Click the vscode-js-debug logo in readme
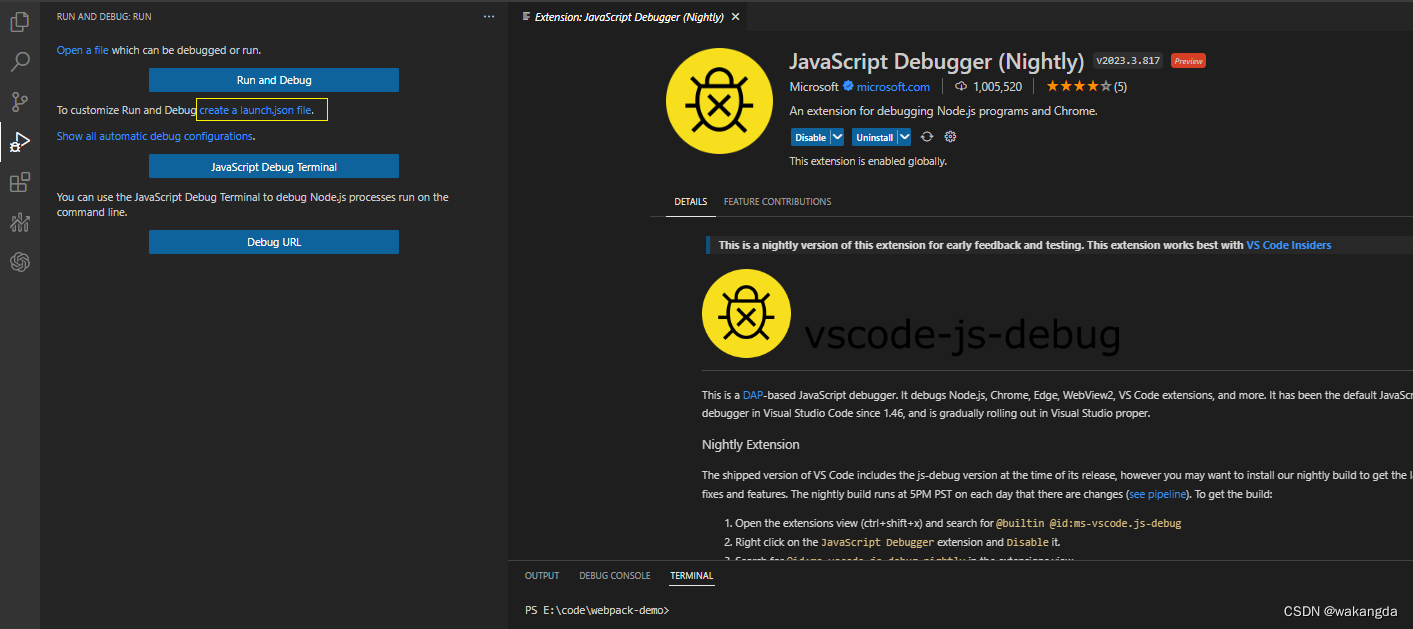The image size is (1413, 629). 746,313
